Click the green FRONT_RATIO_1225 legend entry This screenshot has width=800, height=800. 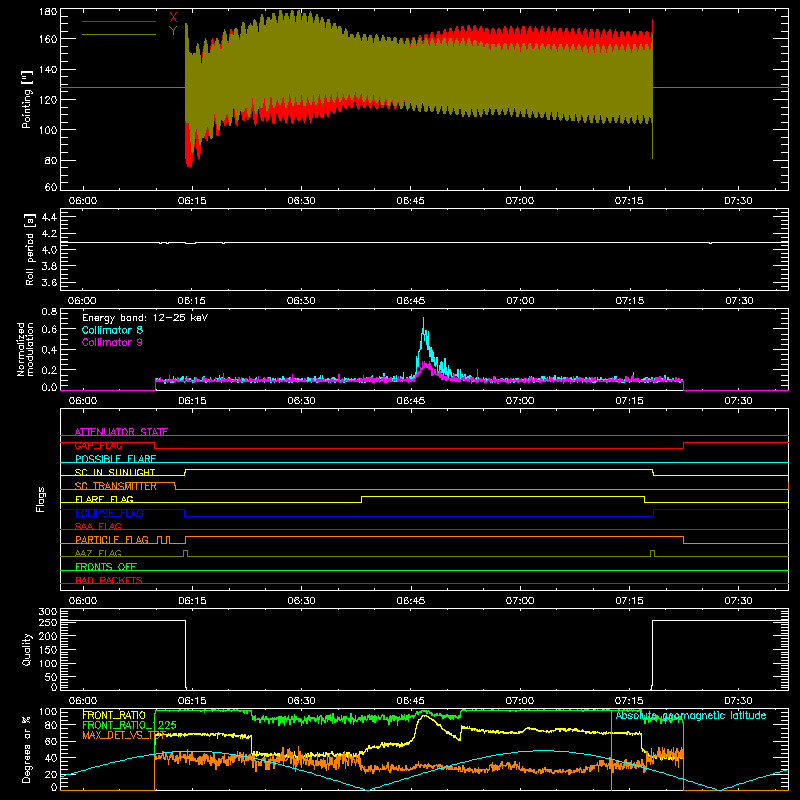[130, 725]
